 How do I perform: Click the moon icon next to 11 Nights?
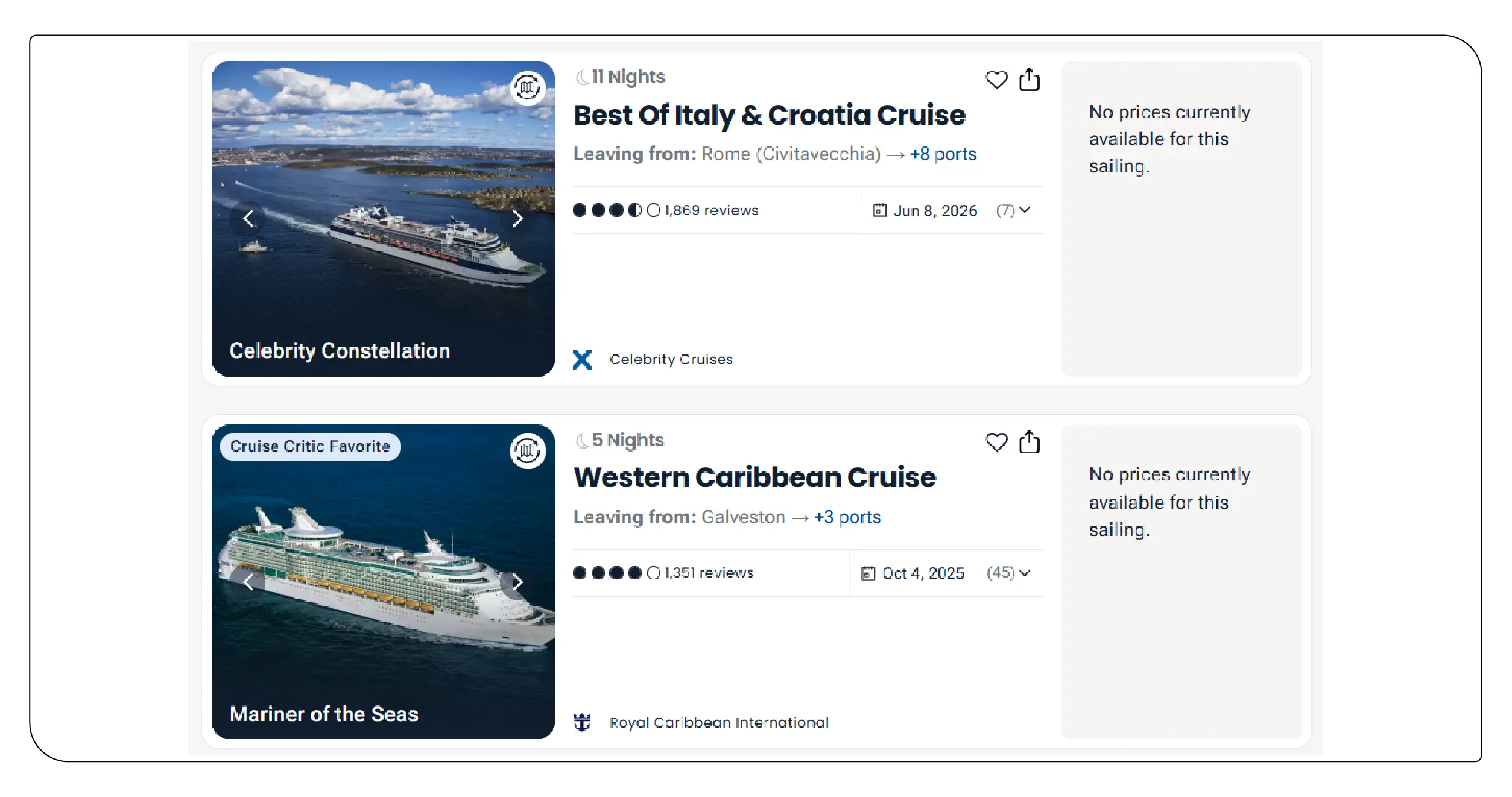(x=580, y=76)
